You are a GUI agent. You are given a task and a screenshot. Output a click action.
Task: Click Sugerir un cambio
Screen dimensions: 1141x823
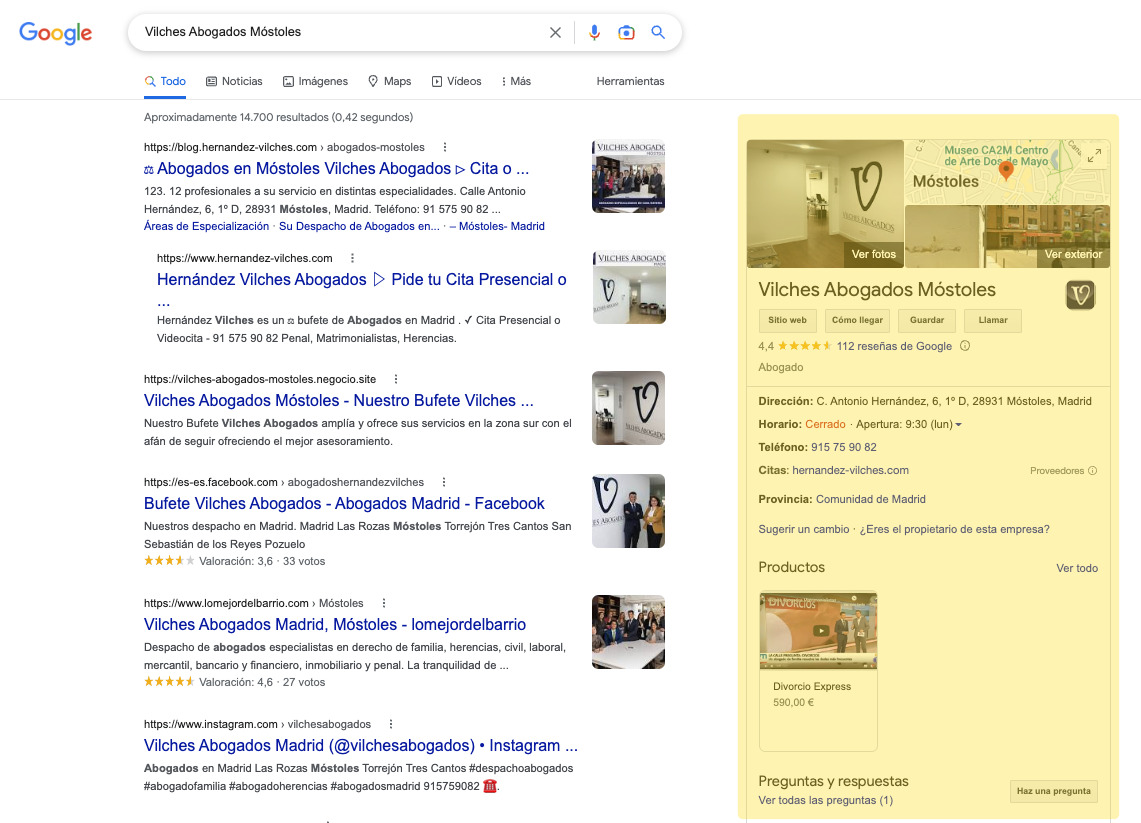[x=804, y=530]
